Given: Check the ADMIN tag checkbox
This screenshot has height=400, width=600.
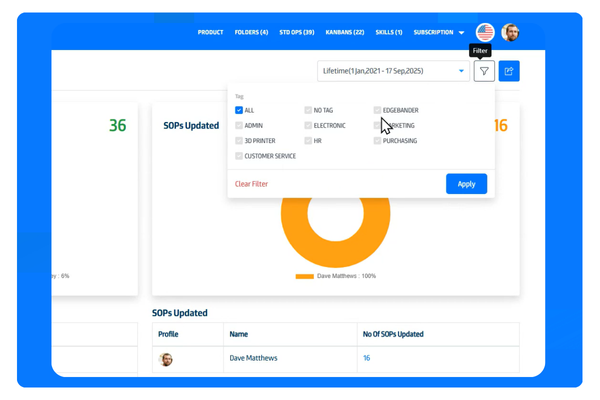Looking at the screenshot, I should click(x=239, y=126).
